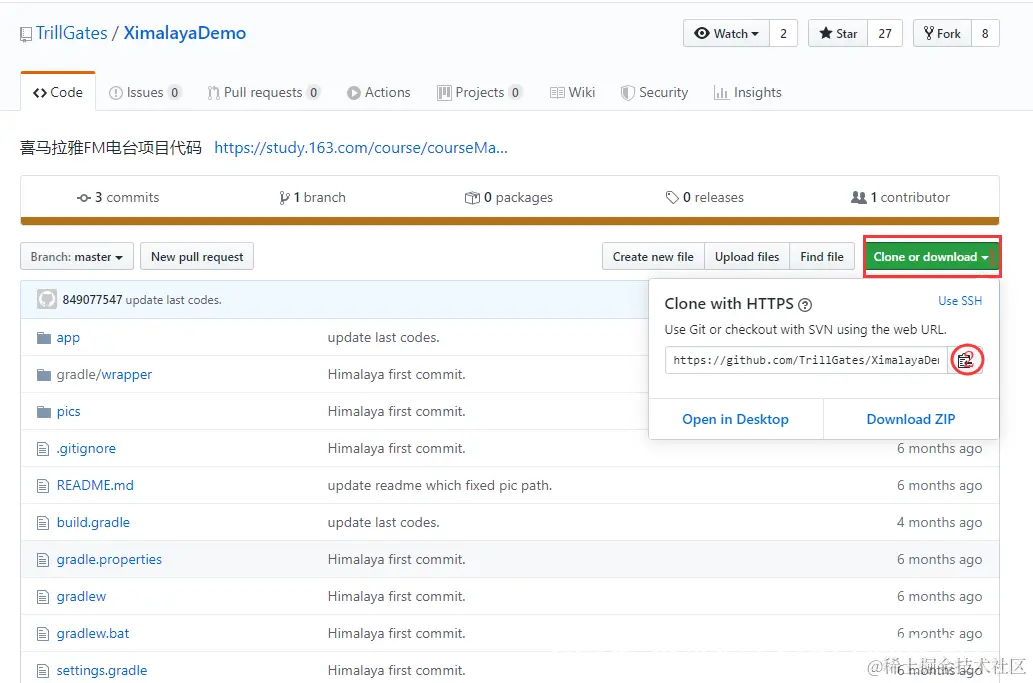Click Open in Desktop

tap(735, 419)
